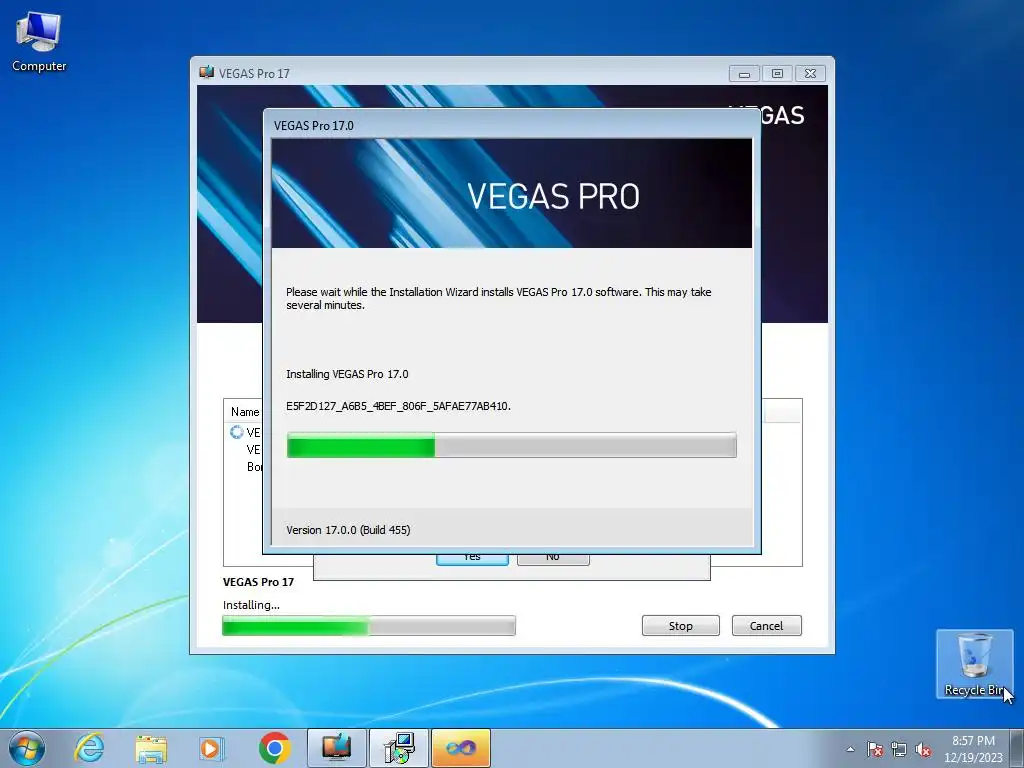
Task: Click the Cancel button in installer
Action: [766, 626]
